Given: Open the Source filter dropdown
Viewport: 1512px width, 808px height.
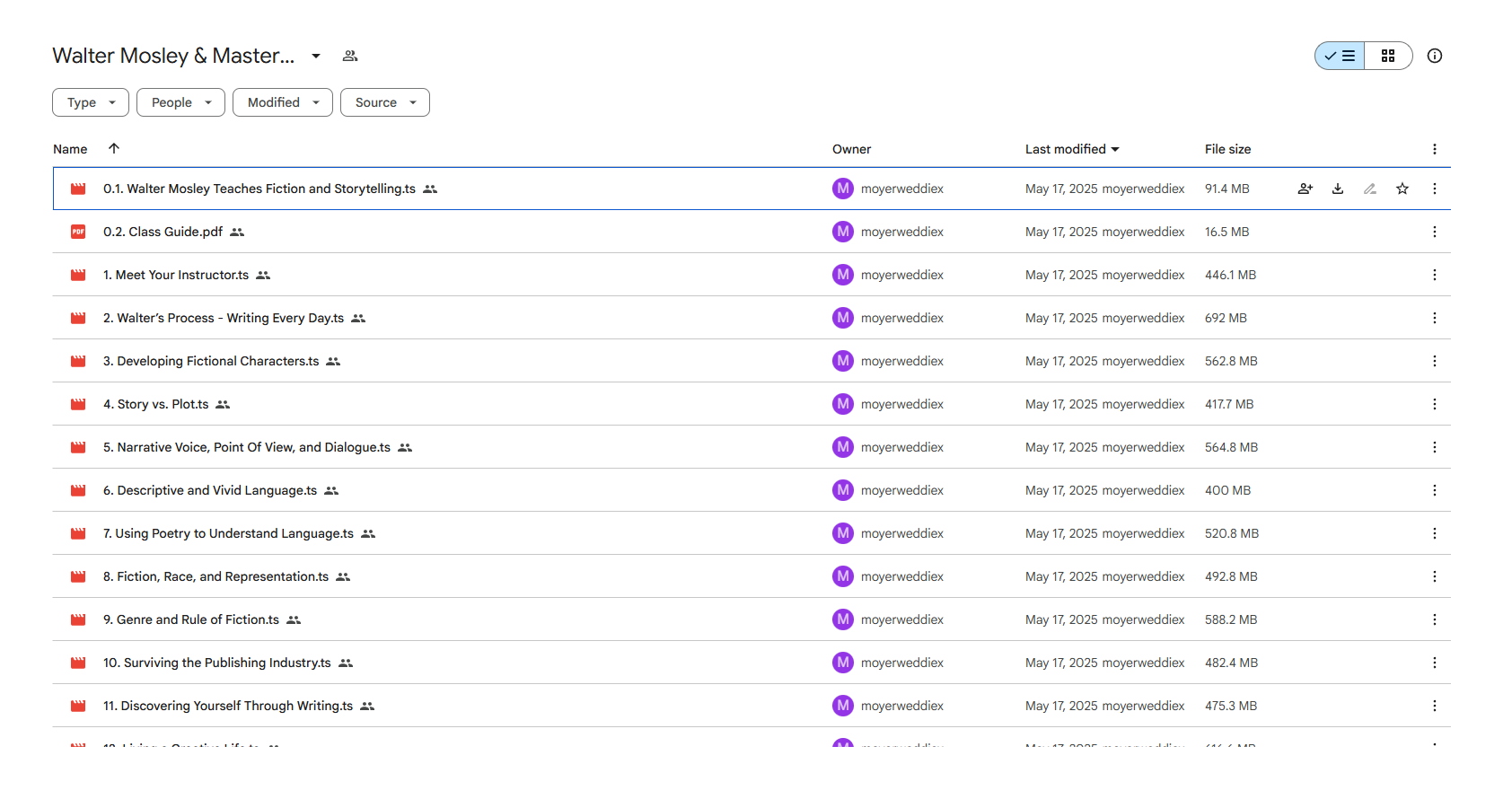Looking at the screenshot, I should [x=385, y=102].
